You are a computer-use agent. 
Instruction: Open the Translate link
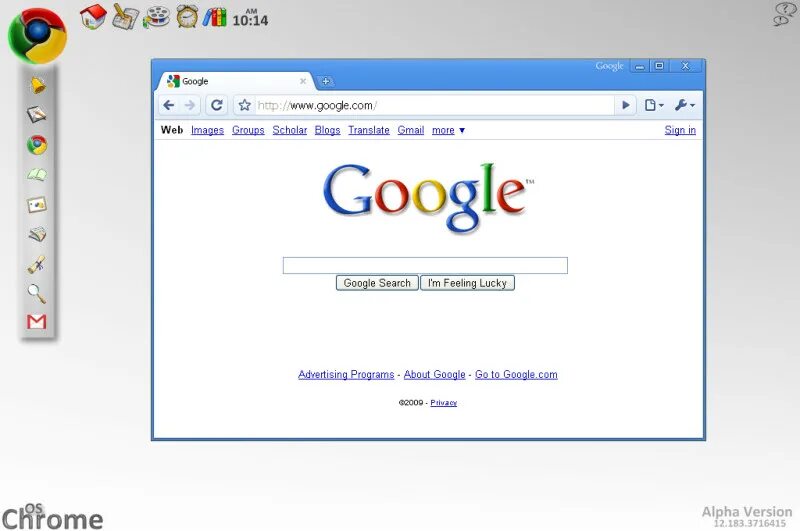tap(368, 130)
